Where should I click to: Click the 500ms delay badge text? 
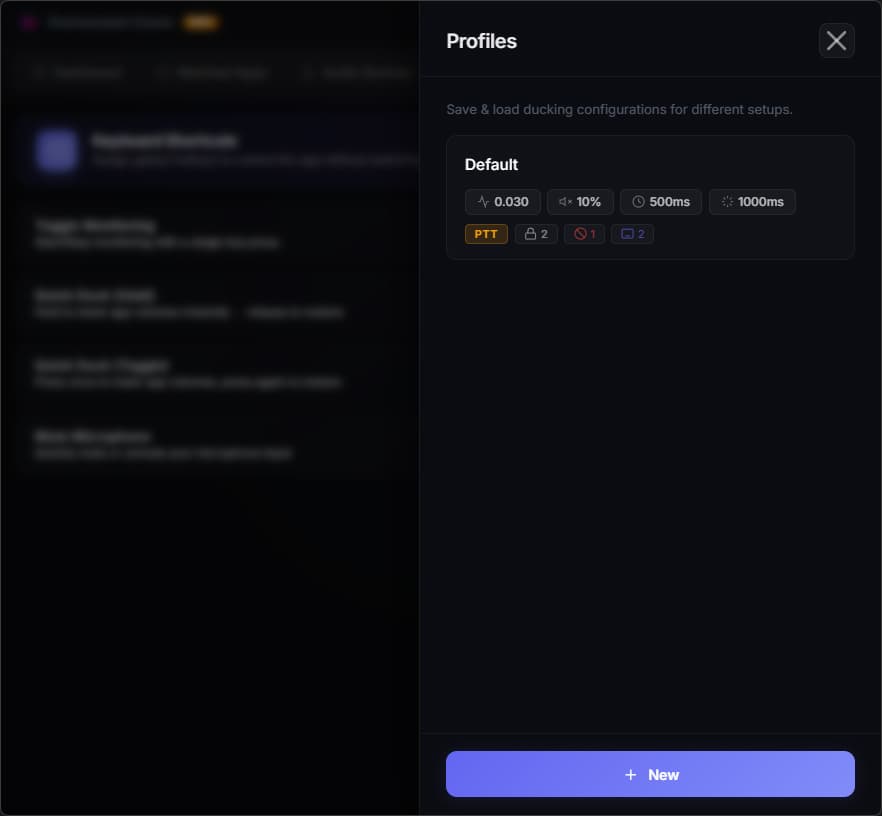click(669, 202)
